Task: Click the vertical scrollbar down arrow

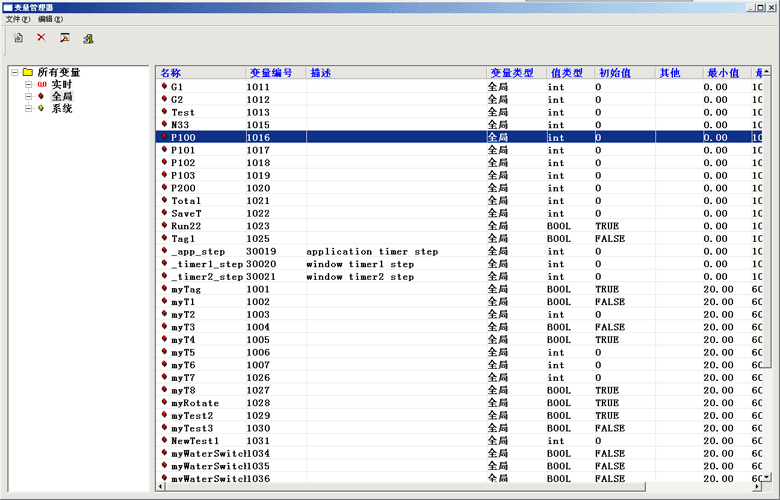Action: [767, 475]
